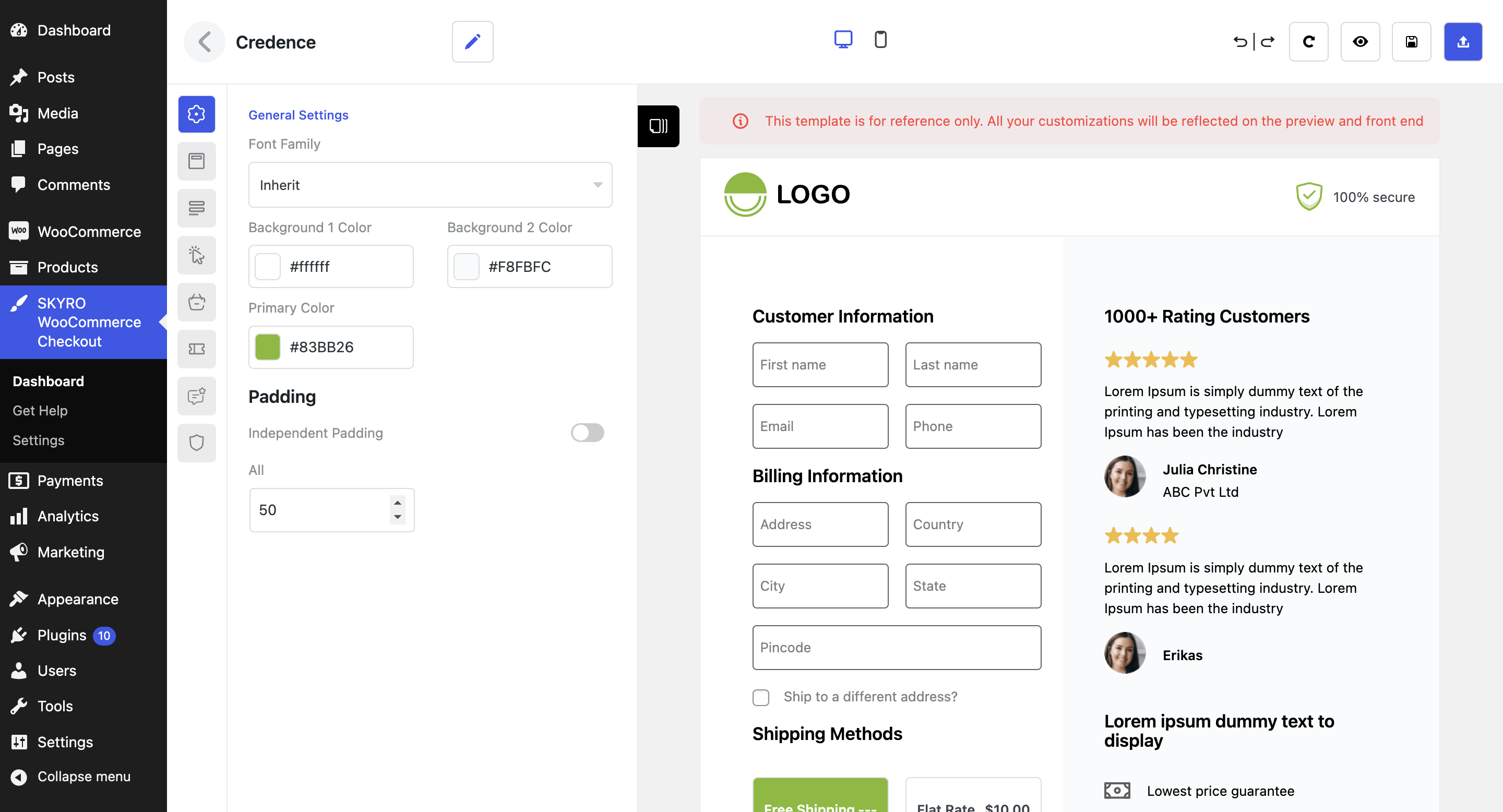
Task: Click the General Settings heading
Action: pos(298,115)
